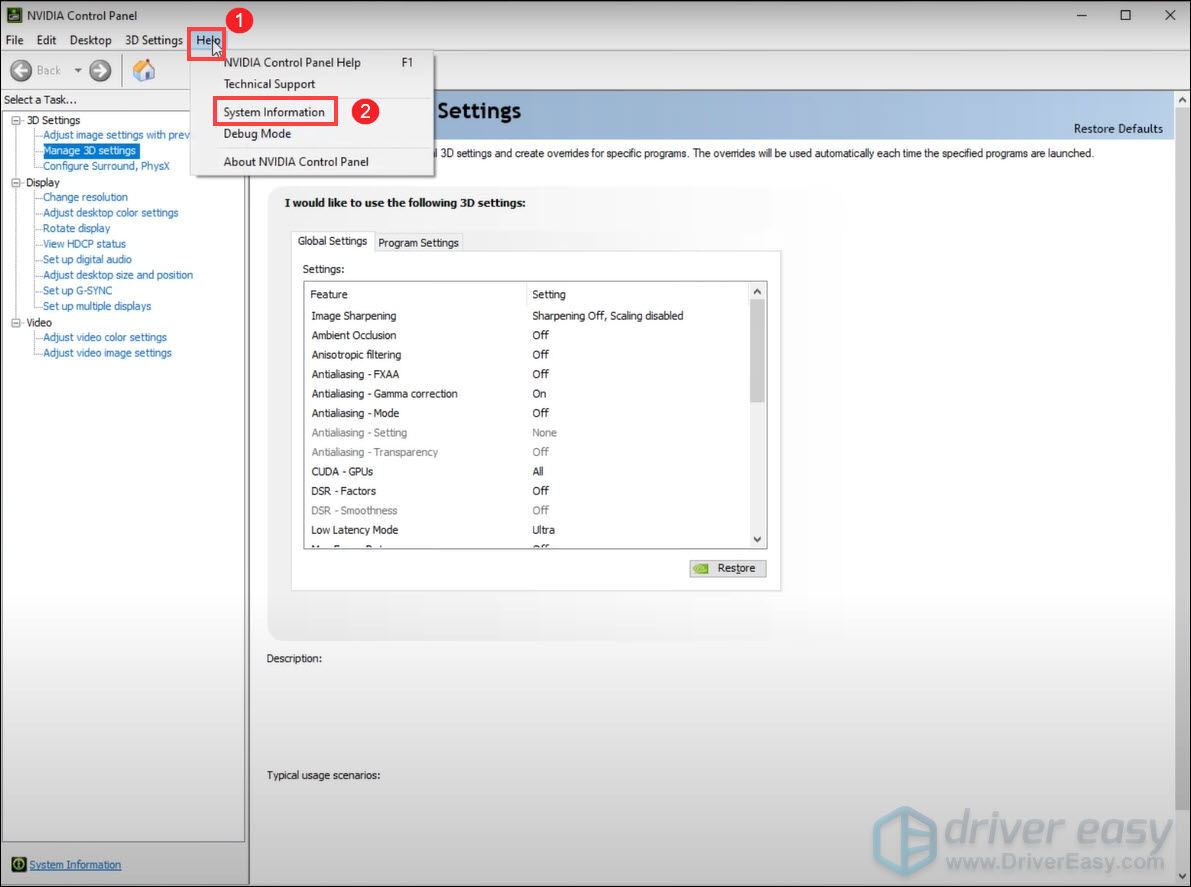Select Antialiasing - FXAA row
The image size is (1191, 887).
[x=527, y=374]
